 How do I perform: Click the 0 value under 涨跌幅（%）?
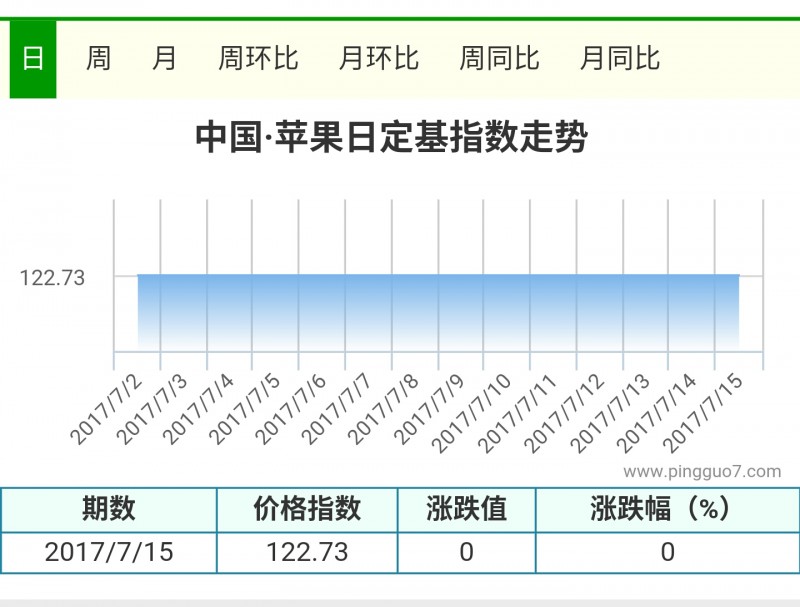tap(668, 552)
